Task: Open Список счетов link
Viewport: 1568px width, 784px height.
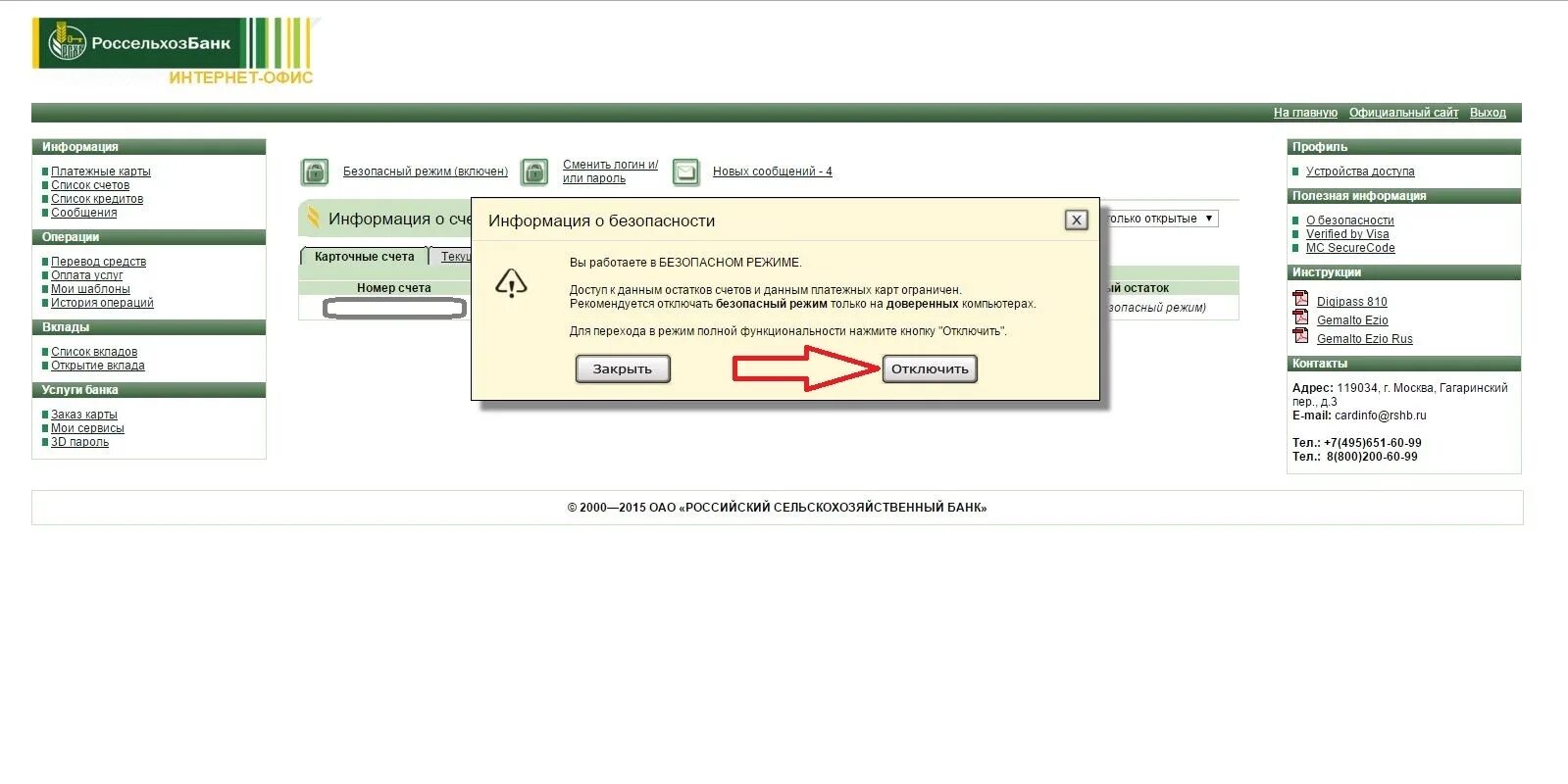Action: click(90, 185)
